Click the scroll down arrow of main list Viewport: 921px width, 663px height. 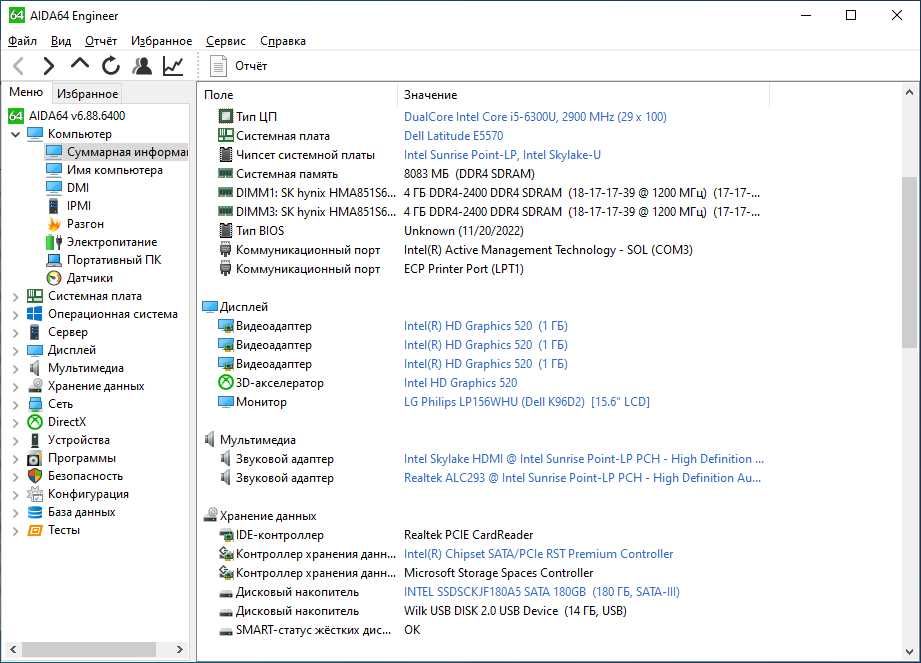[x=909, y=651]
